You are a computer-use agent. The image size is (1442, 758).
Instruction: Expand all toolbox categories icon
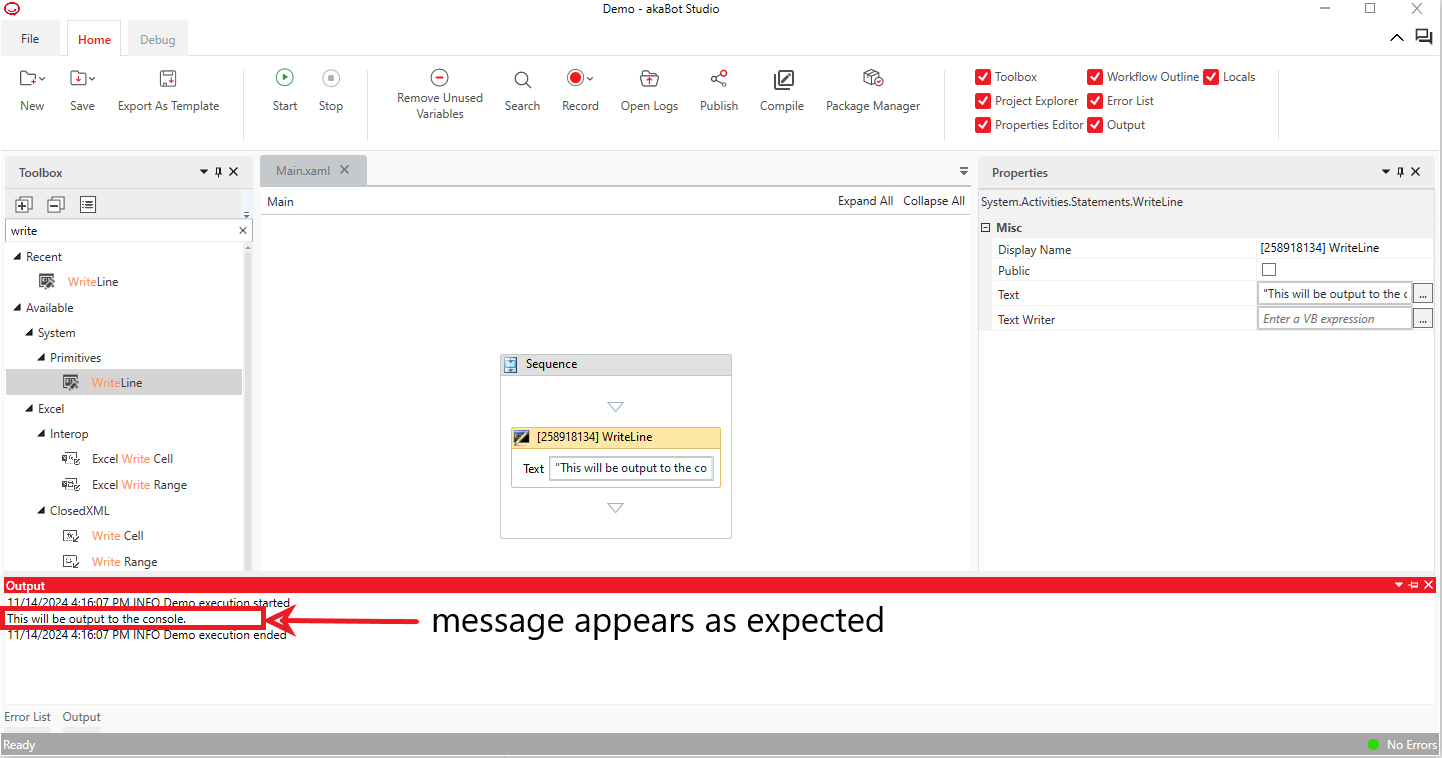click(24, 204)
